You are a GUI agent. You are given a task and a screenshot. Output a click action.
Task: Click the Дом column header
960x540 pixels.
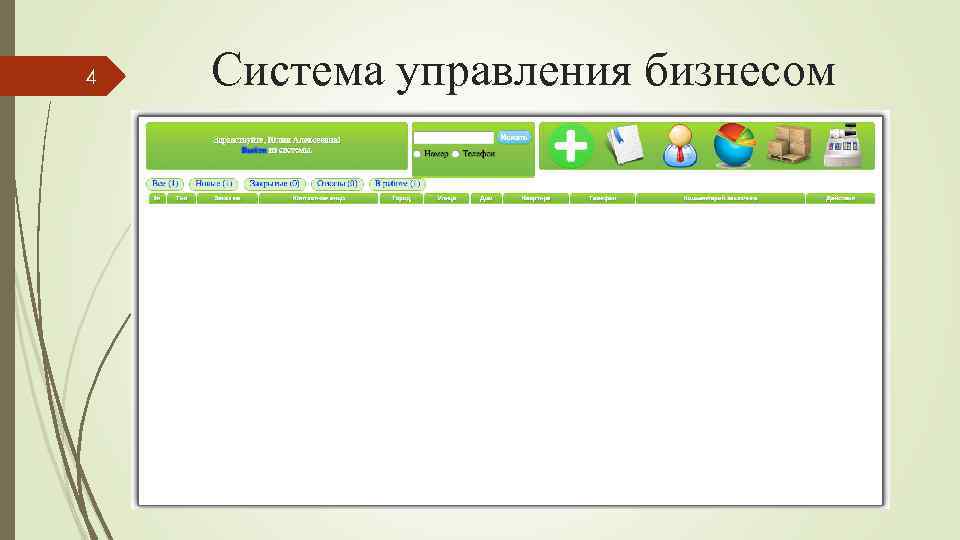[x=486, y=198]
